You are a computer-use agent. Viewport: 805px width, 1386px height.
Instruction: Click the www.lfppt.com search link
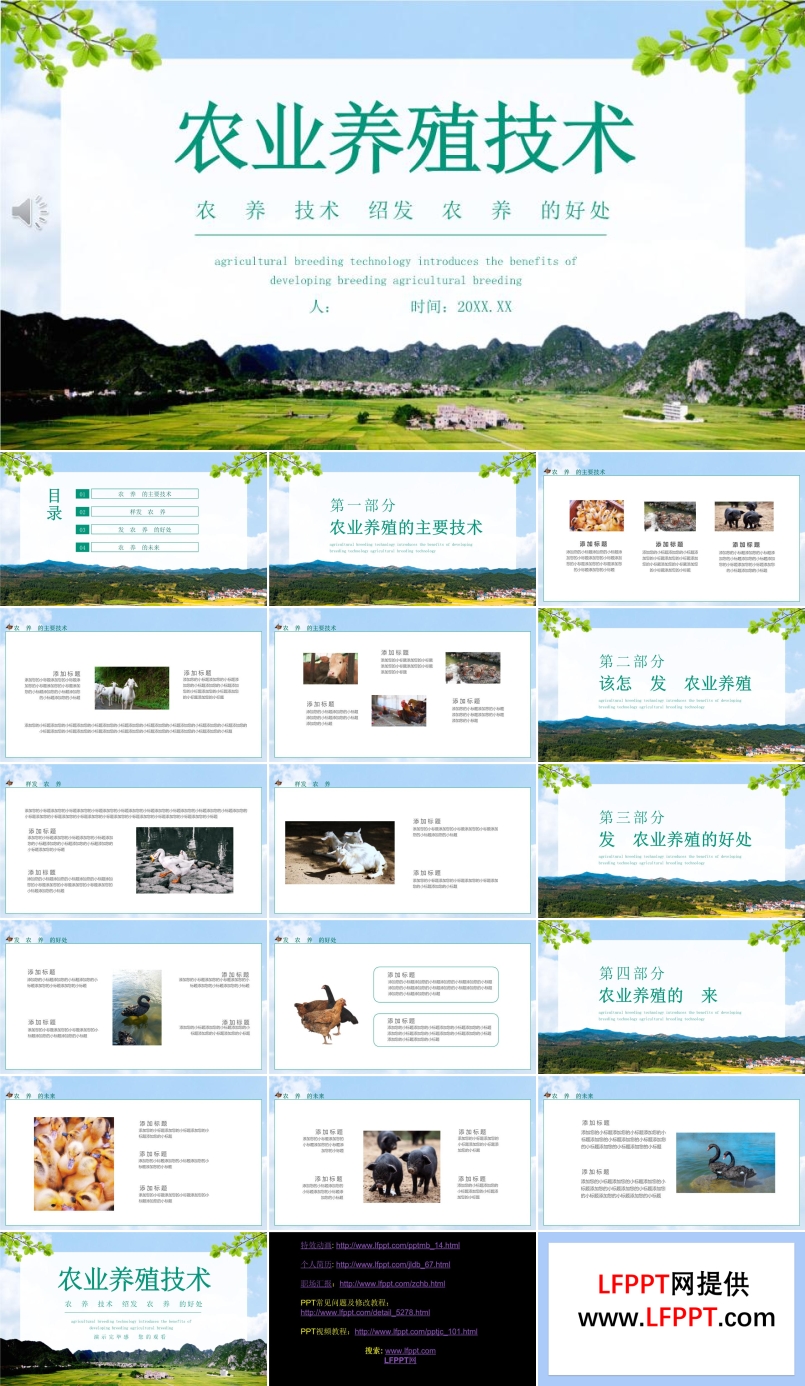point(410,1350)
